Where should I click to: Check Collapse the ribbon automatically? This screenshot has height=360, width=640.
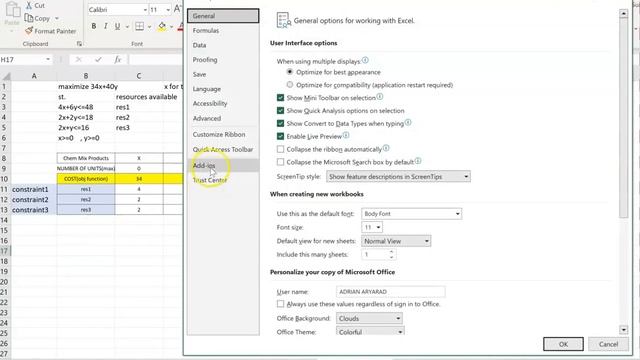(x=280, y=149)
